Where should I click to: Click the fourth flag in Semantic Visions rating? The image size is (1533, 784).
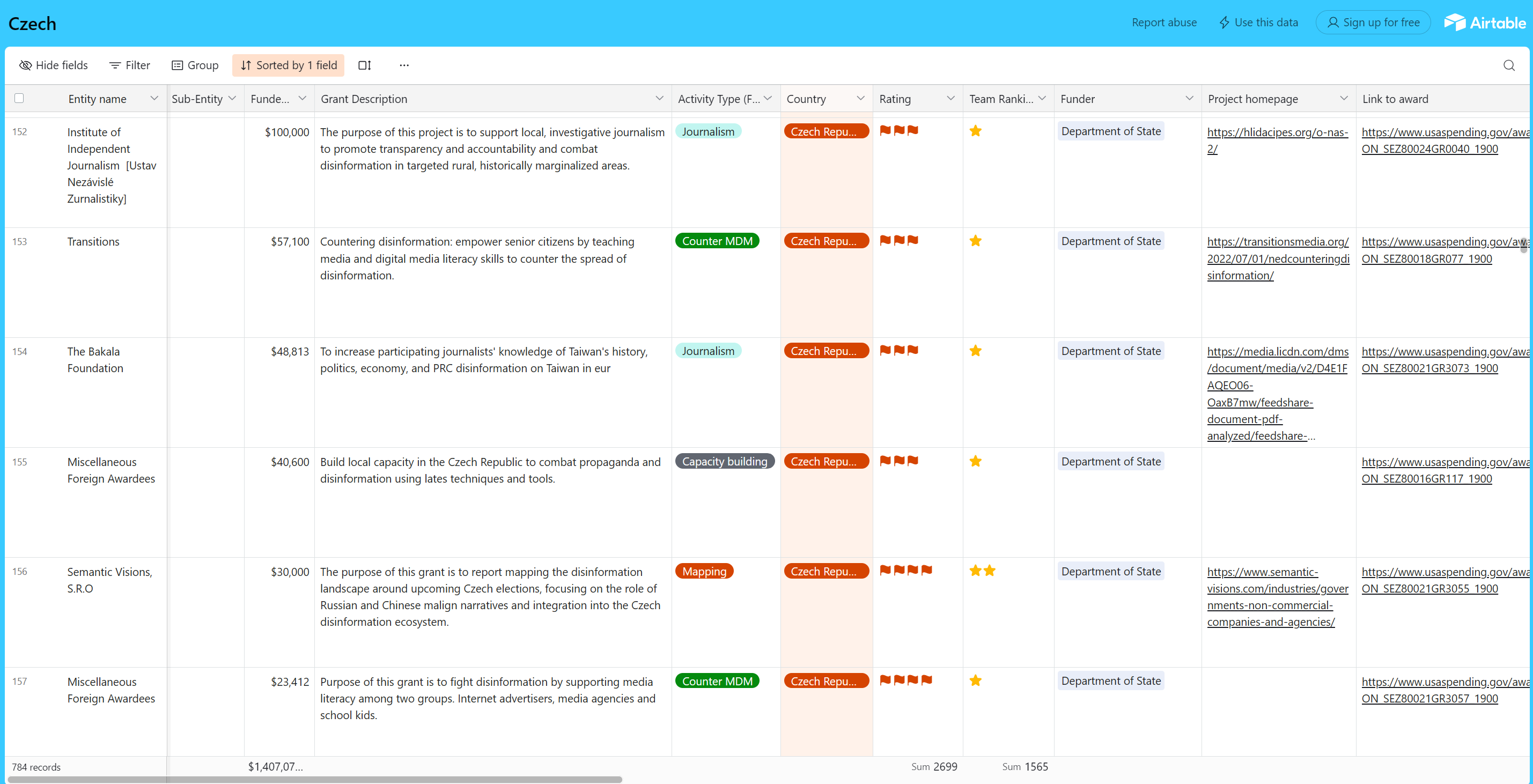point(926,570)
